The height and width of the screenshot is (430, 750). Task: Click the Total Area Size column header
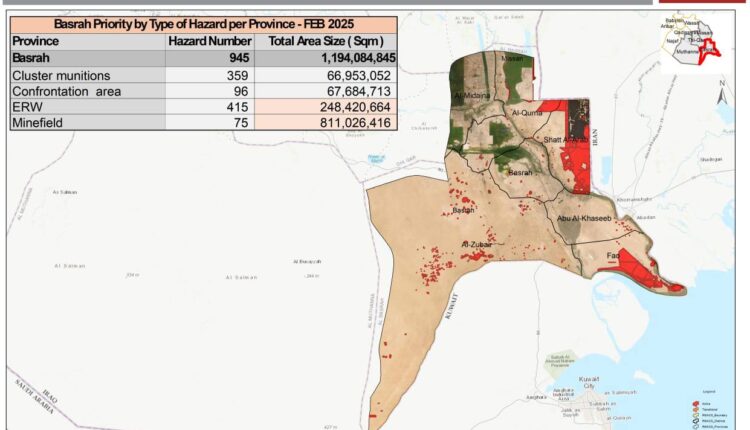tap(326, 41)
